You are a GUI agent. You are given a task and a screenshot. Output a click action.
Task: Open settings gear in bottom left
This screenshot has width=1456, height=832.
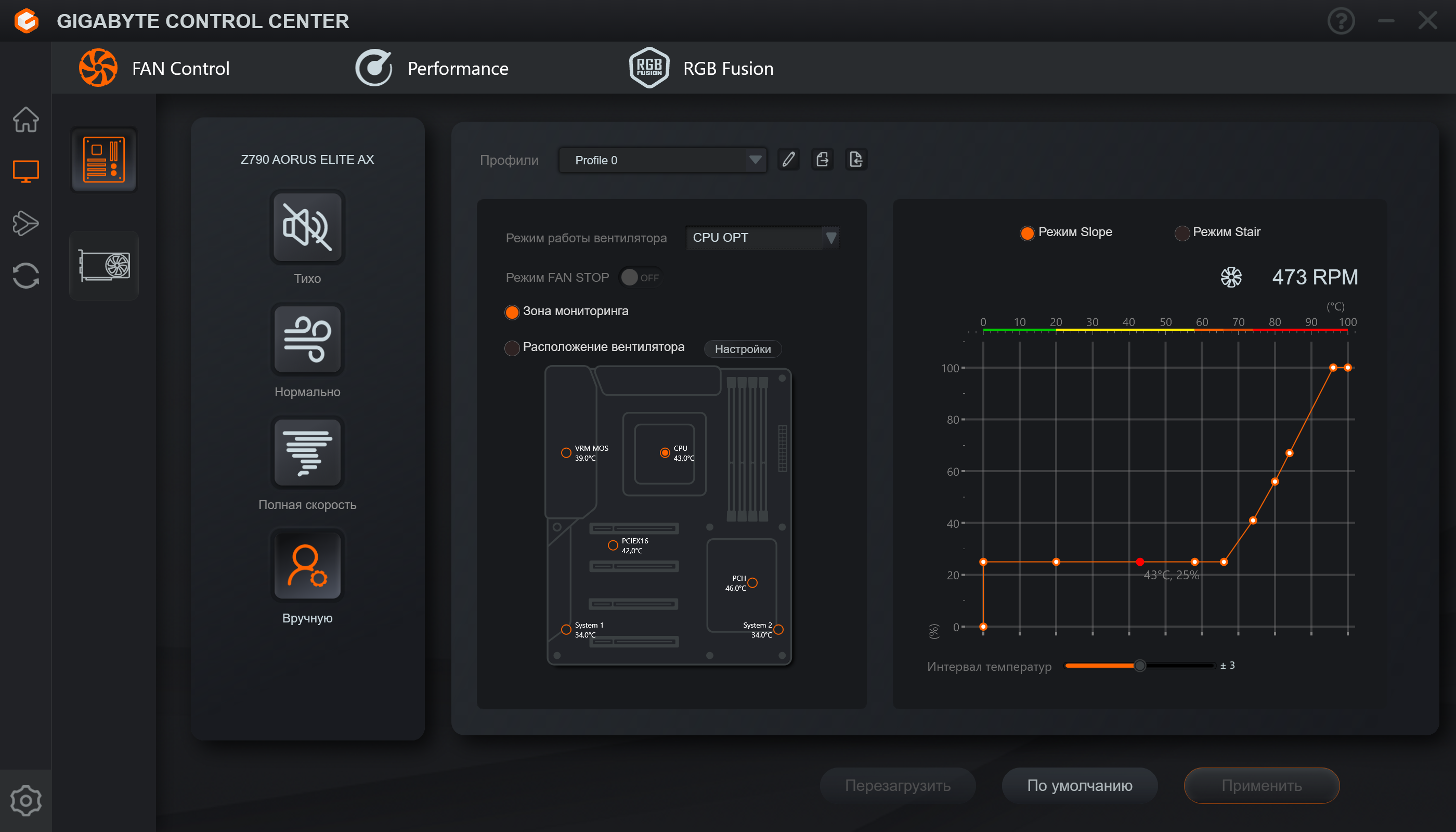[25, 800]
